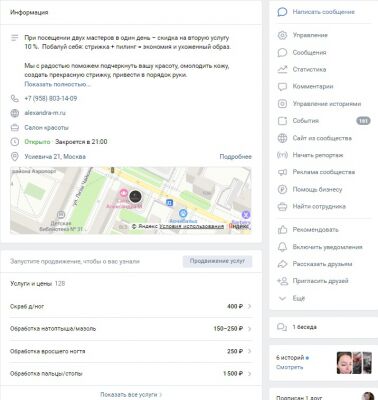Image resolution: width=378 pixels, height=400 pixels.
Task: Click the Услуги и цены heading
Action: point(31,284)
